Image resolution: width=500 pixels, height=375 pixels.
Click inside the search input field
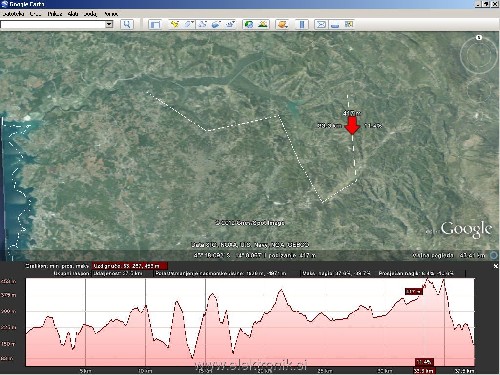pyautogui.click(x=53, y=24)
